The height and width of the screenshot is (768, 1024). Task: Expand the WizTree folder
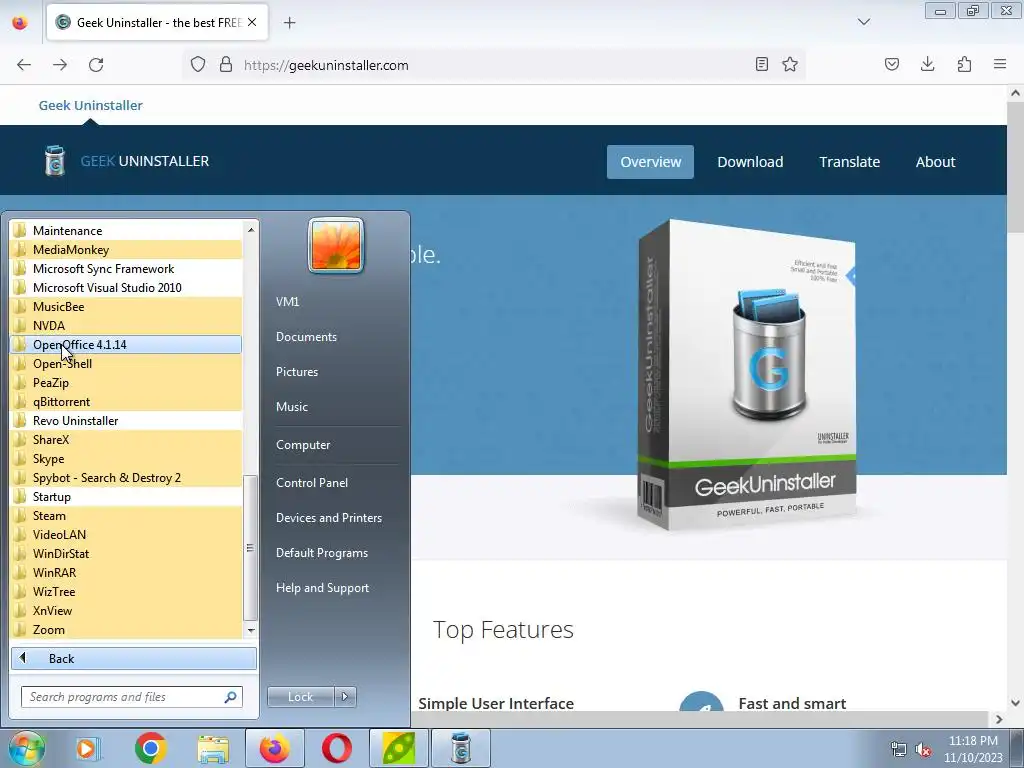click(x=126, y=591)
